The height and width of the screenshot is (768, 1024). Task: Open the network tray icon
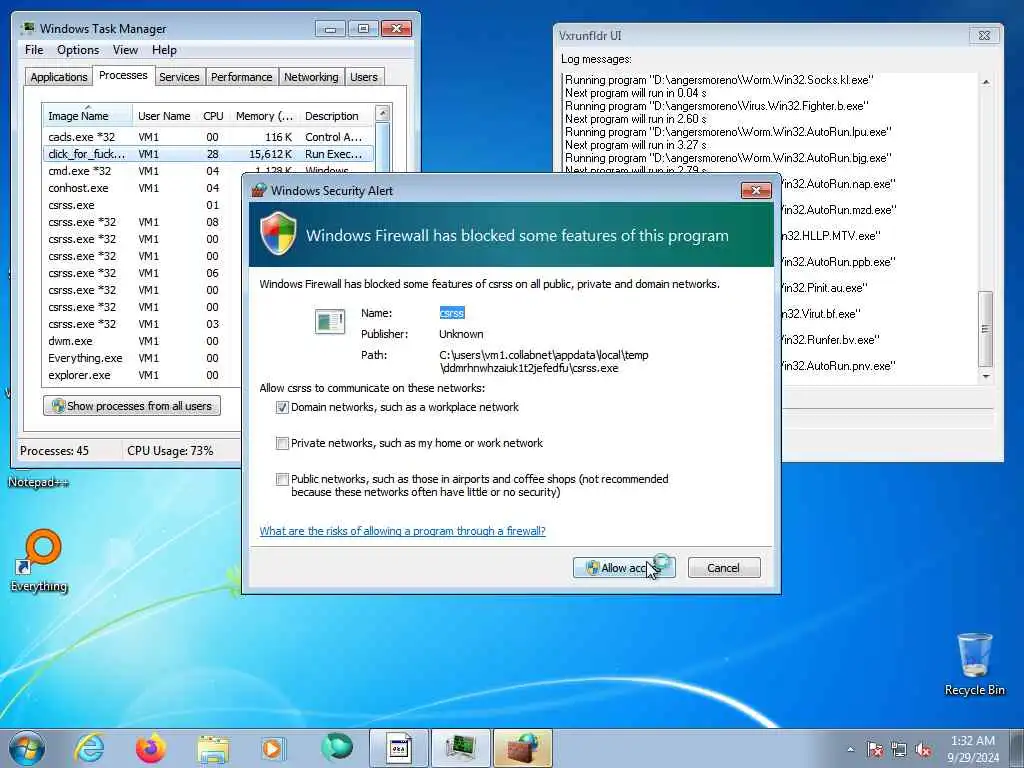899,750
